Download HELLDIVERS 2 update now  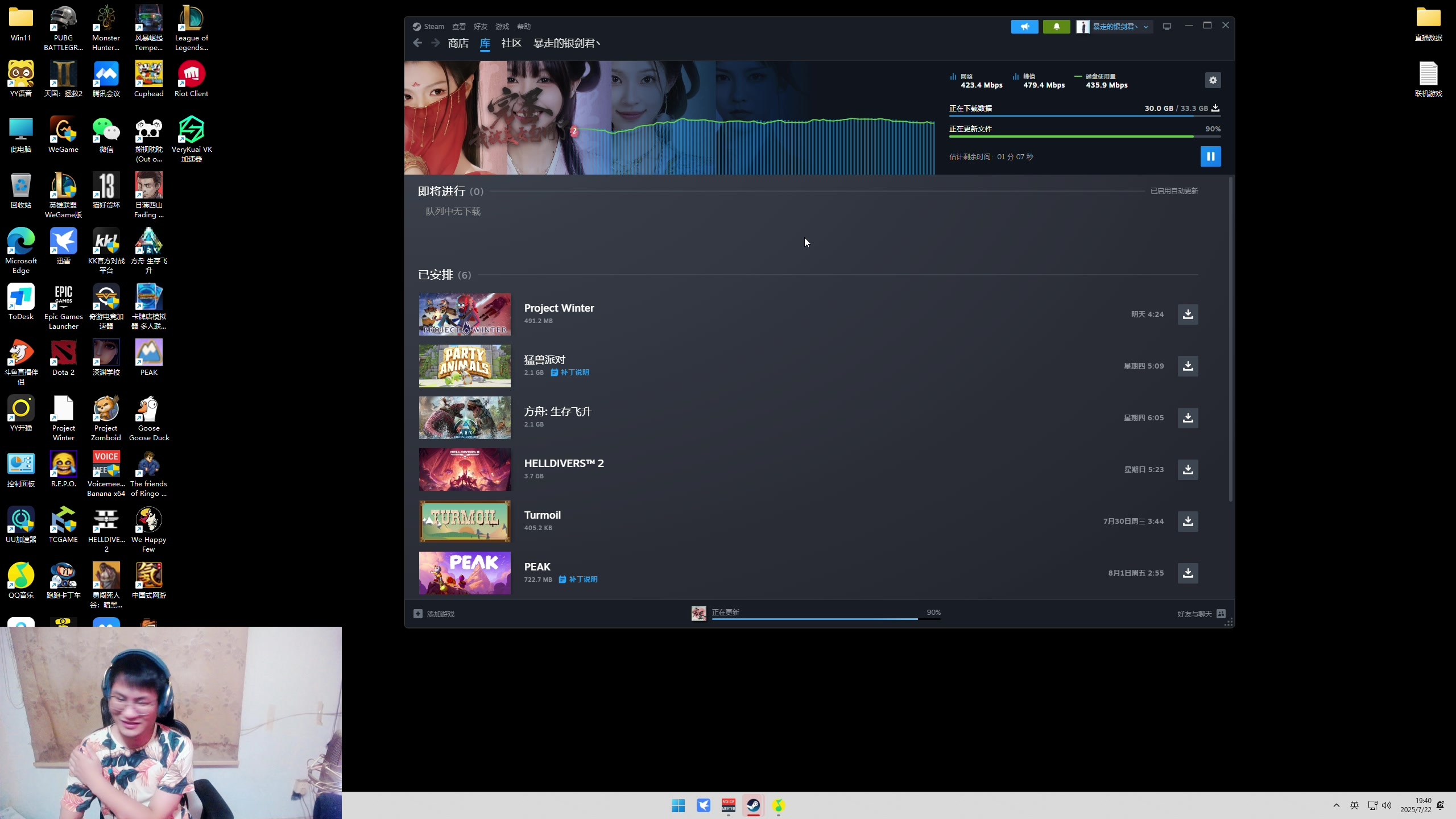(1188, 469)
